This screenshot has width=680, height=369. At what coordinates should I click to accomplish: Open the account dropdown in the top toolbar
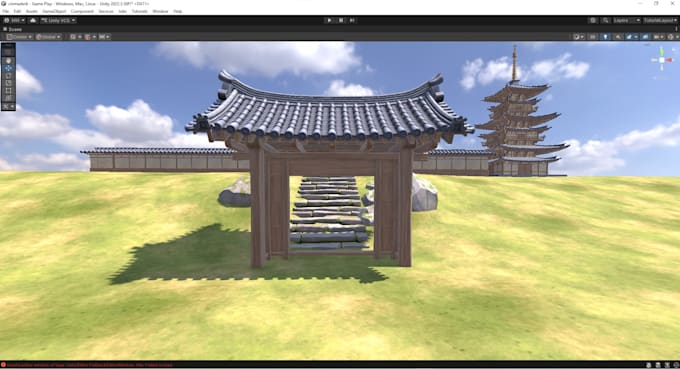(14, 20)
